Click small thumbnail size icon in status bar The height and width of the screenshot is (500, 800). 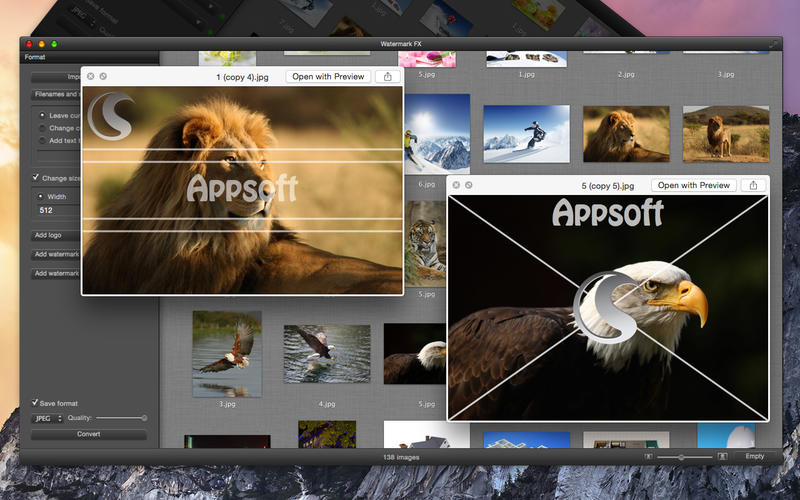pyautogui.click(x=648, y=457)
